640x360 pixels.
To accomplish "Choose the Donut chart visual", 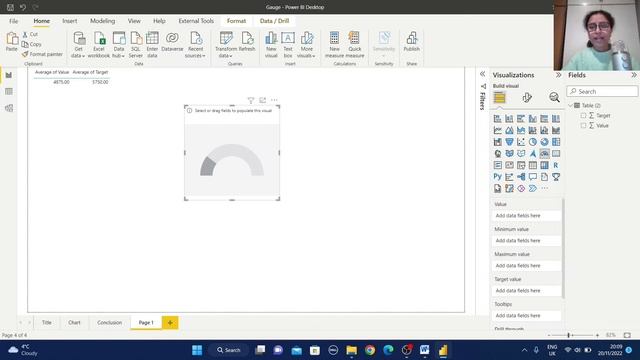I will [544, 142].
